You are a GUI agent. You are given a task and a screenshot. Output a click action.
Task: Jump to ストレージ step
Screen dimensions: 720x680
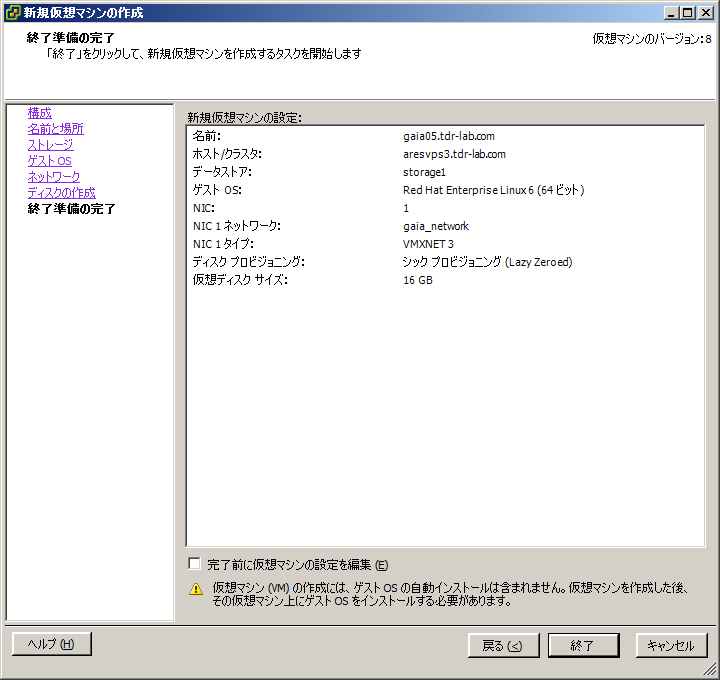(50, 145)
